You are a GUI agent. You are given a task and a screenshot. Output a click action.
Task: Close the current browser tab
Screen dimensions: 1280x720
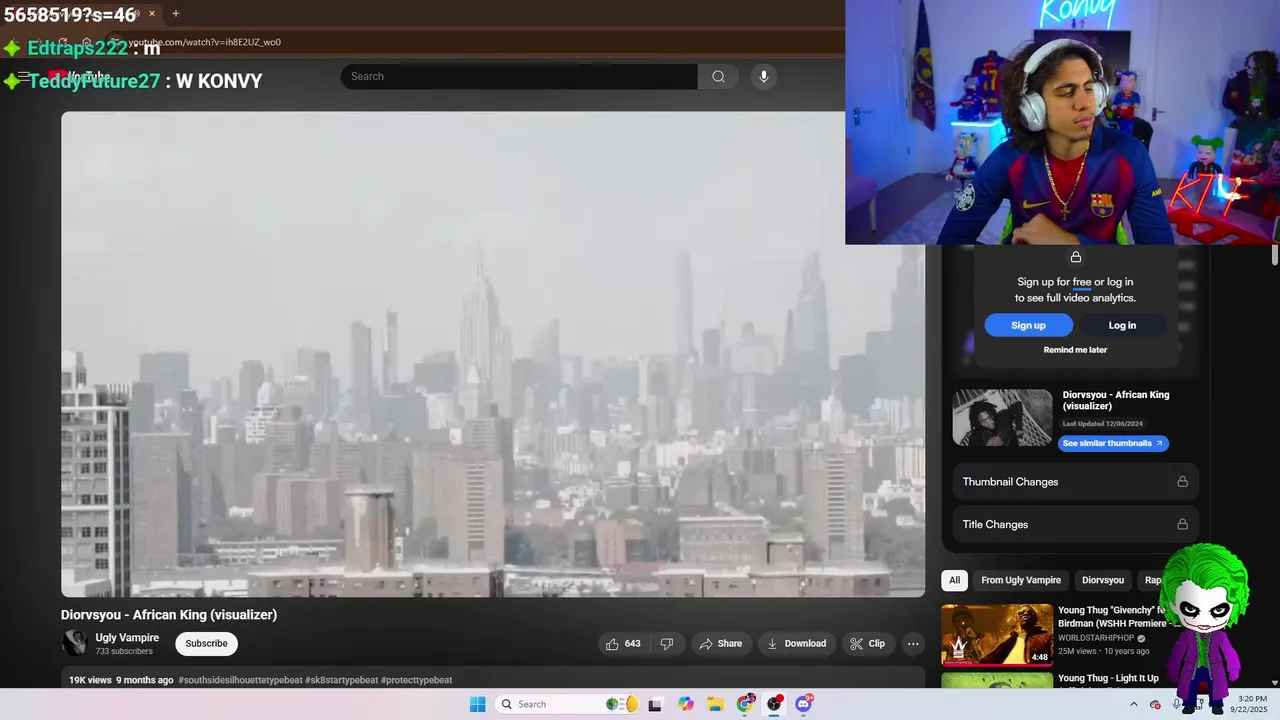[x=152, y=14]
